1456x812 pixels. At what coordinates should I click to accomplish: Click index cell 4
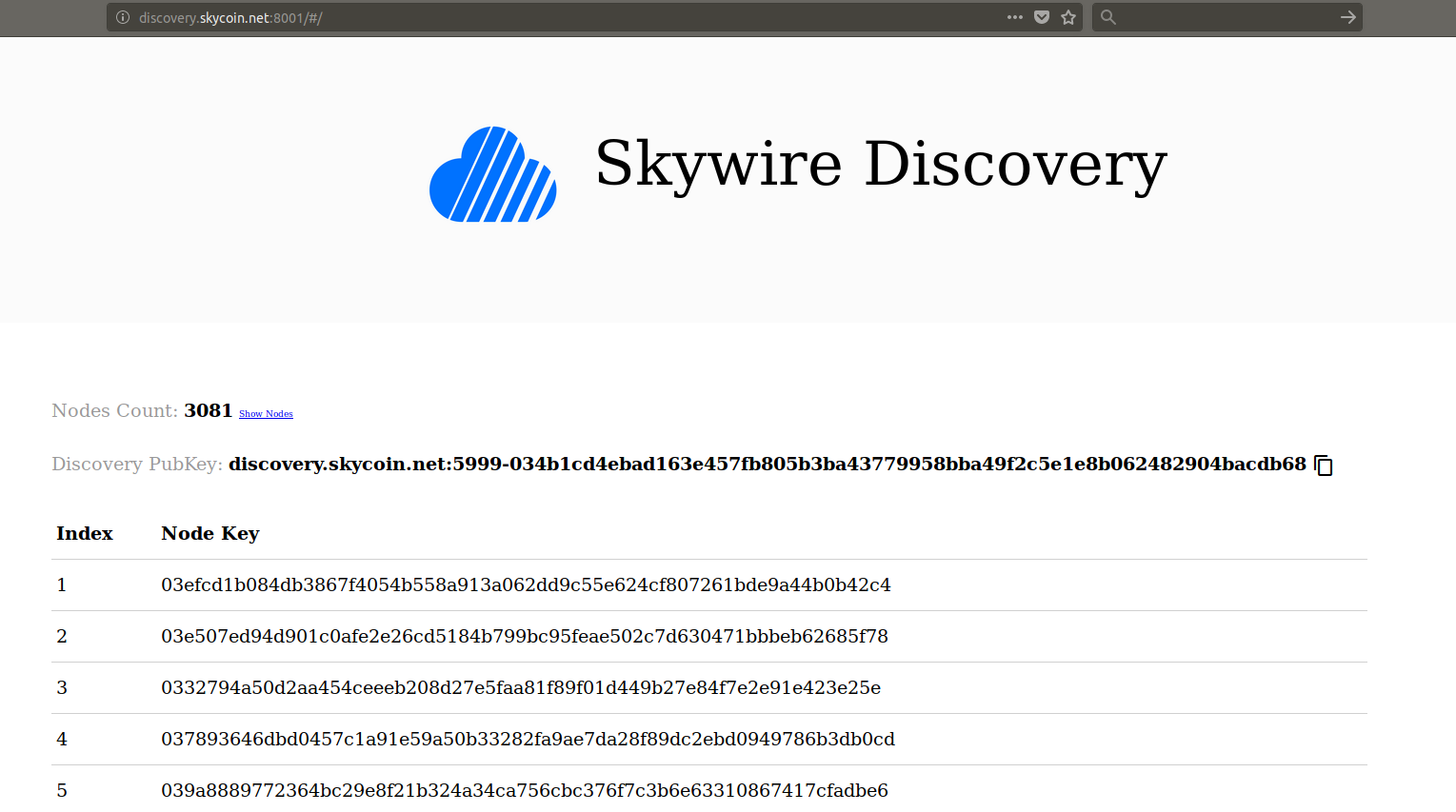[x=62, y=739]
